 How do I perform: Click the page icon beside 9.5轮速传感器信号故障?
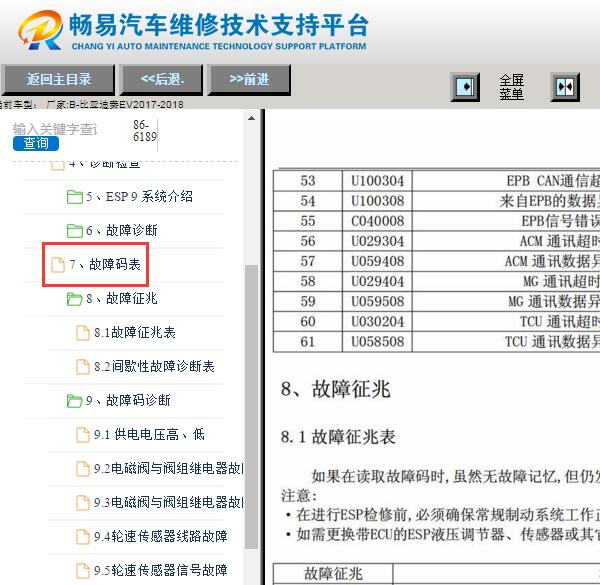83,571
